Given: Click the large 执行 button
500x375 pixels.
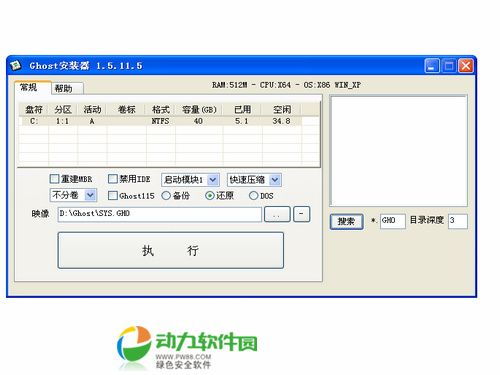Looking at the screenshot, I should click(171, 250).
